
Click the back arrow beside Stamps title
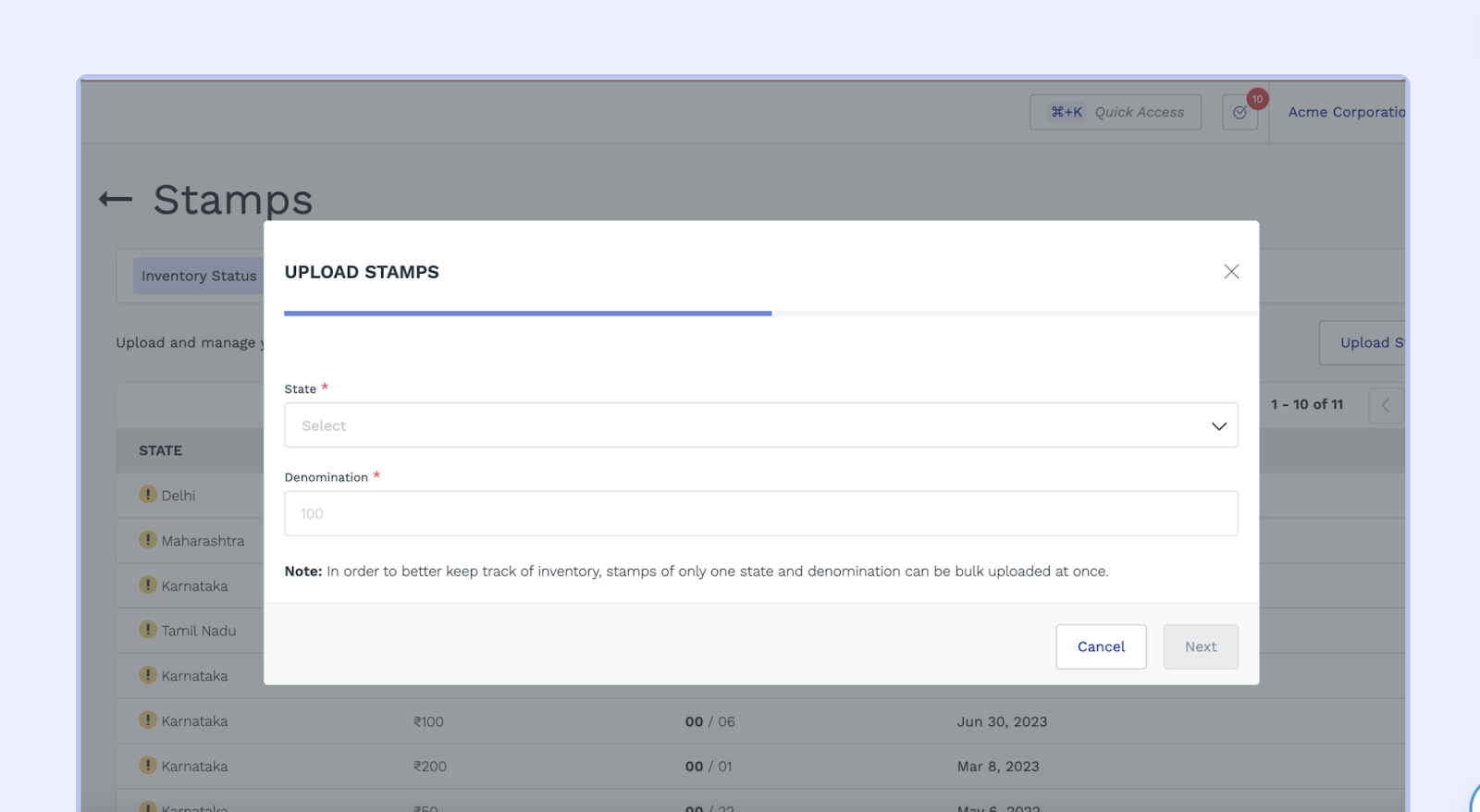coord(116,199)
